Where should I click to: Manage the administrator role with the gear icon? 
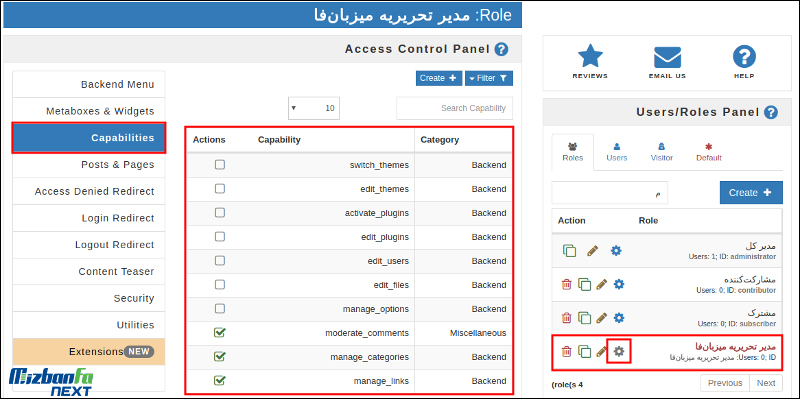click(x=616, y=251)
